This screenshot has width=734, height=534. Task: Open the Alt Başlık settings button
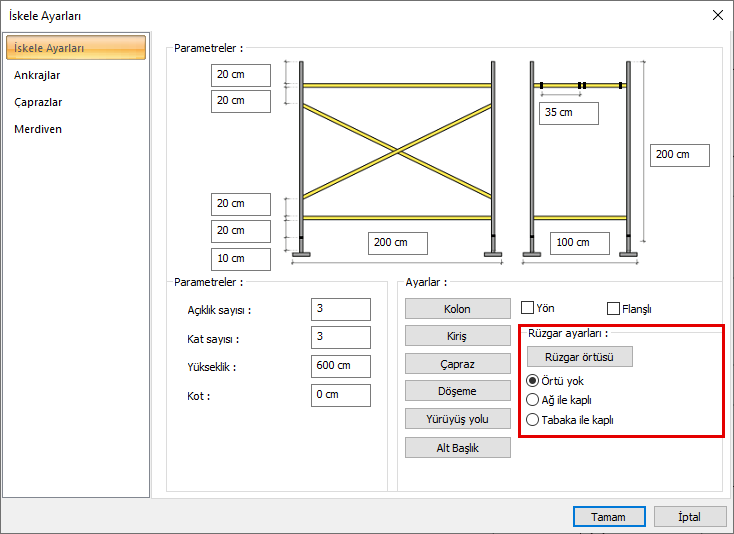(457, 448)
